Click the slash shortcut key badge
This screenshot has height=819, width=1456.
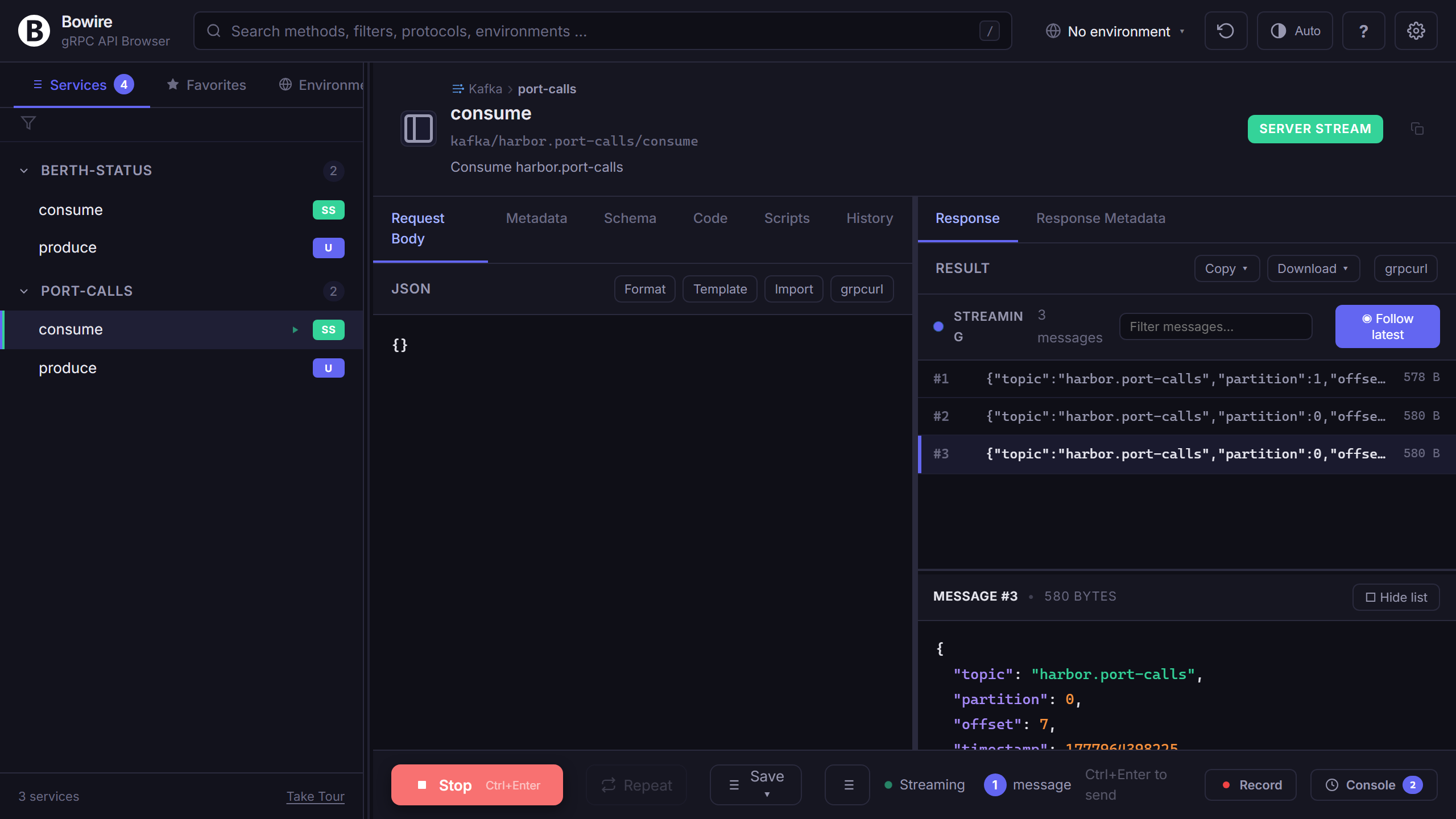point(989,31)
